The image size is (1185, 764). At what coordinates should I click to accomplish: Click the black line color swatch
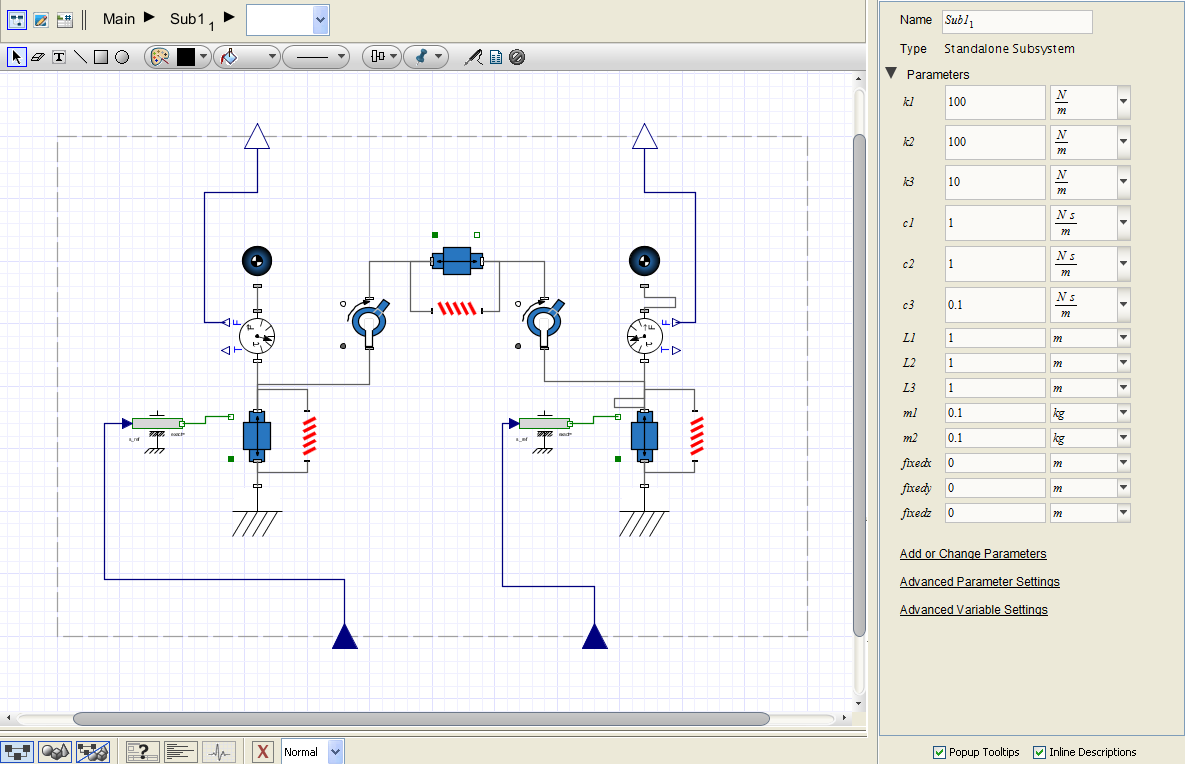point(186,57)
